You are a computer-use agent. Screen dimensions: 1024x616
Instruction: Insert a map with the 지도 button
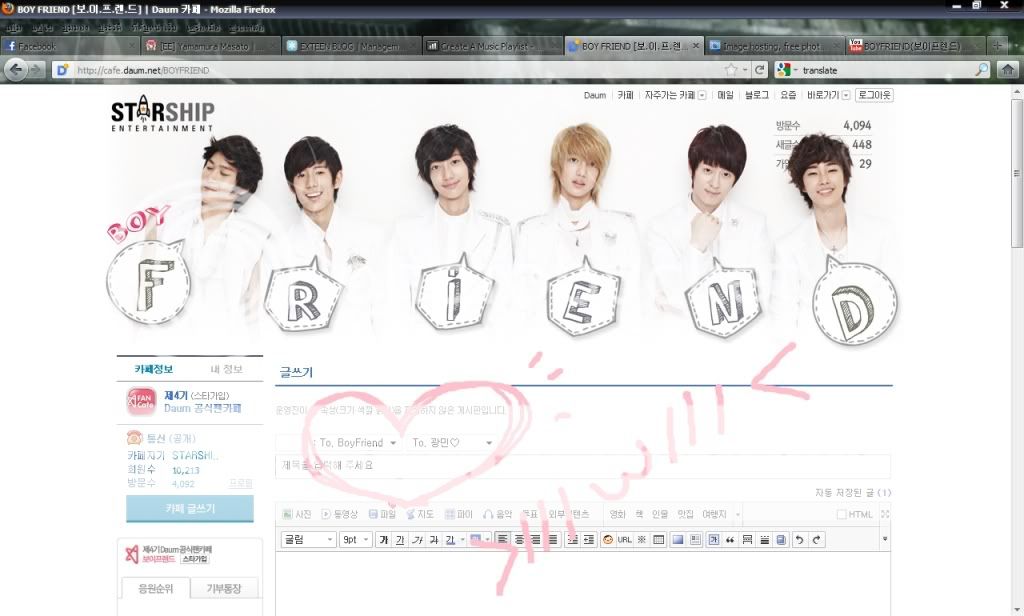point(420,514)
